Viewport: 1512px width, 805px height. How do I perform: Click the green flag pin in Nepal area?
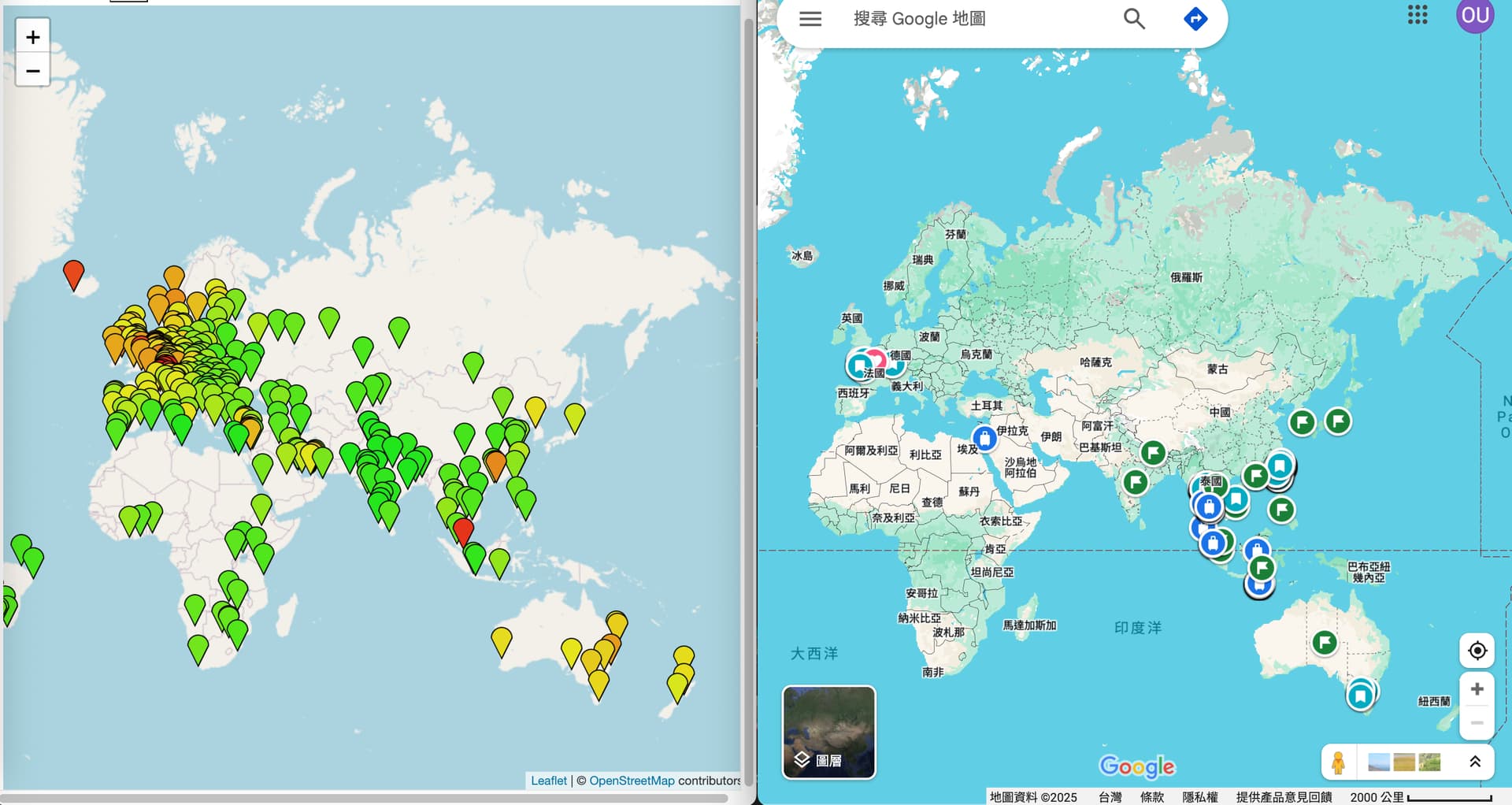coord(1153,453)
